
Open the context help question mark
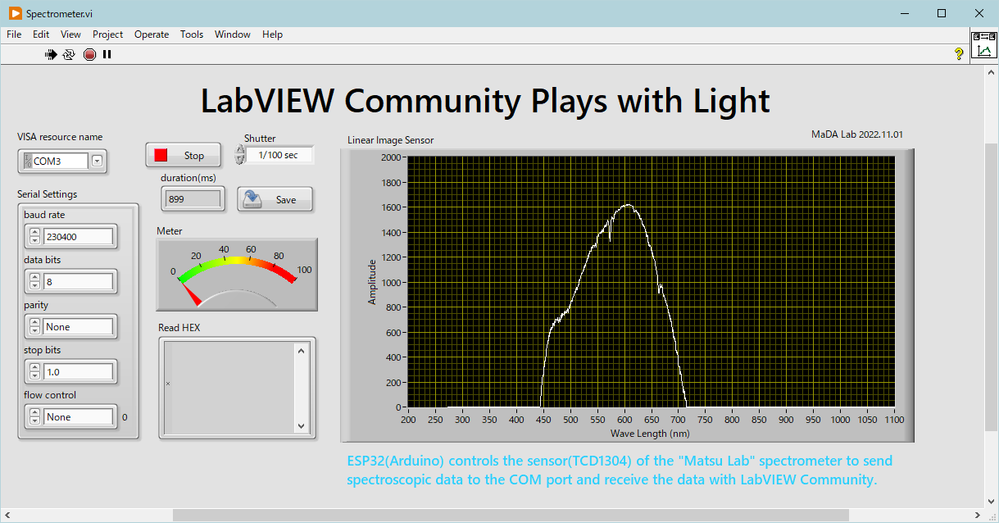pyautogui.click(x=958, y=54)
